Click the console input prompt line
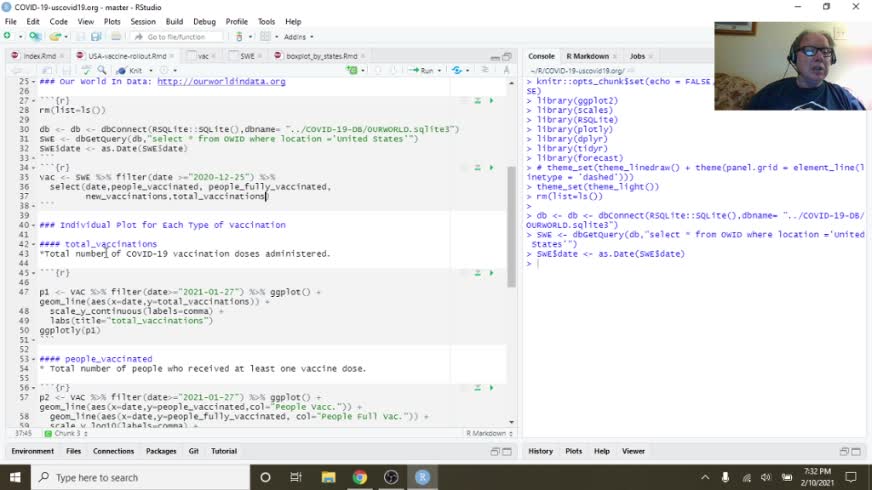This screenshot has width=872, height=490. click(695, 264)
